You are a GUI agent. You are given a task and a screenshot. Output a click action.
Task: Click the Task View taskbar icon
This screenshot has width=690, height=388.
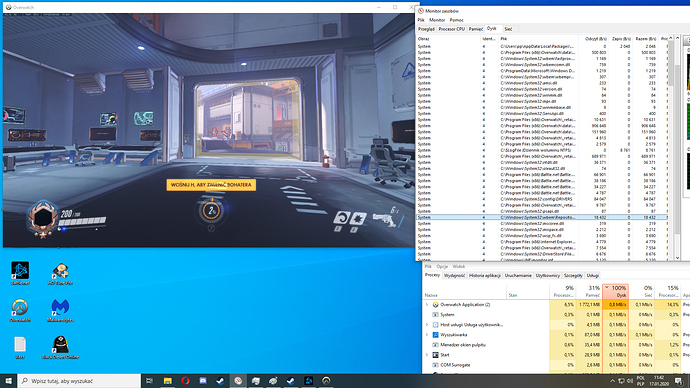150,381
